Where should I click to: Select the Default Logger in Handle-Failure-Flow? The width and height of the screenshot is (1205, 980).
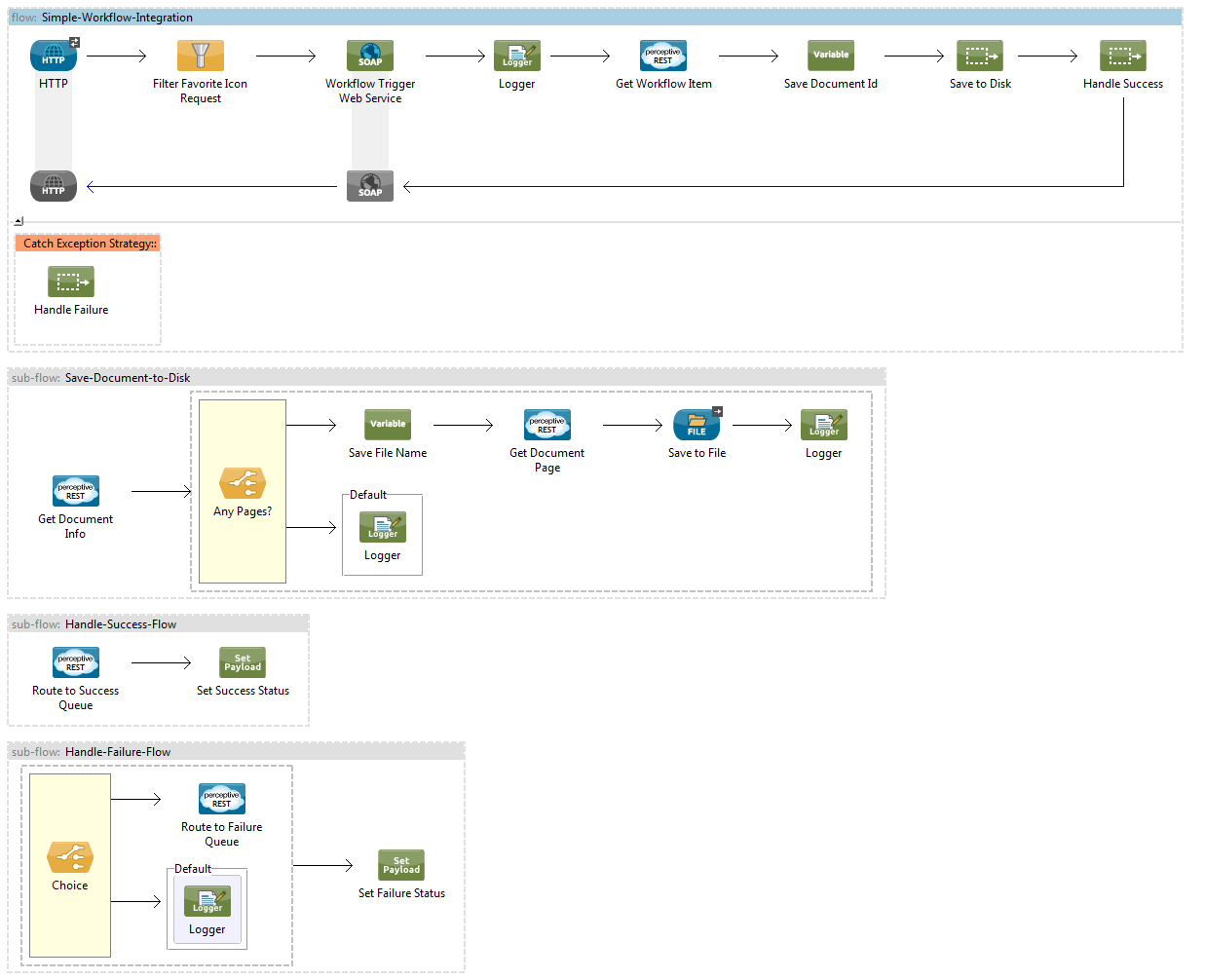click(x=207, y=901)
